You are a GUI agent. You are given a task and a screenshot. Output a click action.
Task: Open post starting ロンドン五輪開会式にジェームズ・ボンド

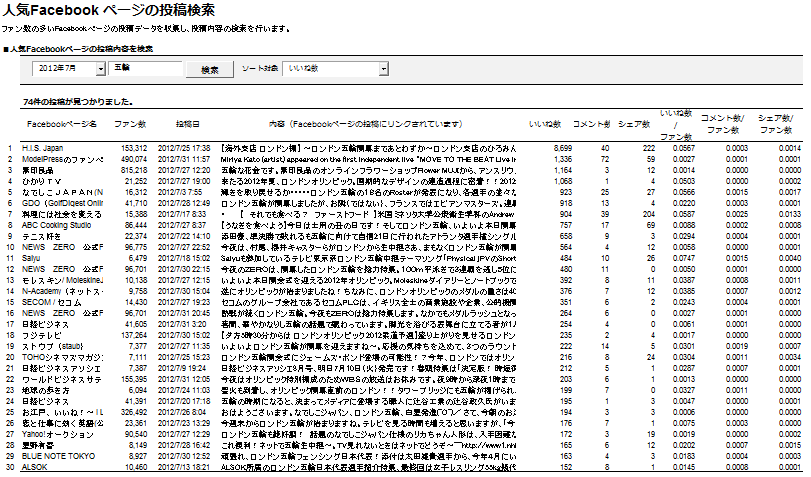coord(368,357)
